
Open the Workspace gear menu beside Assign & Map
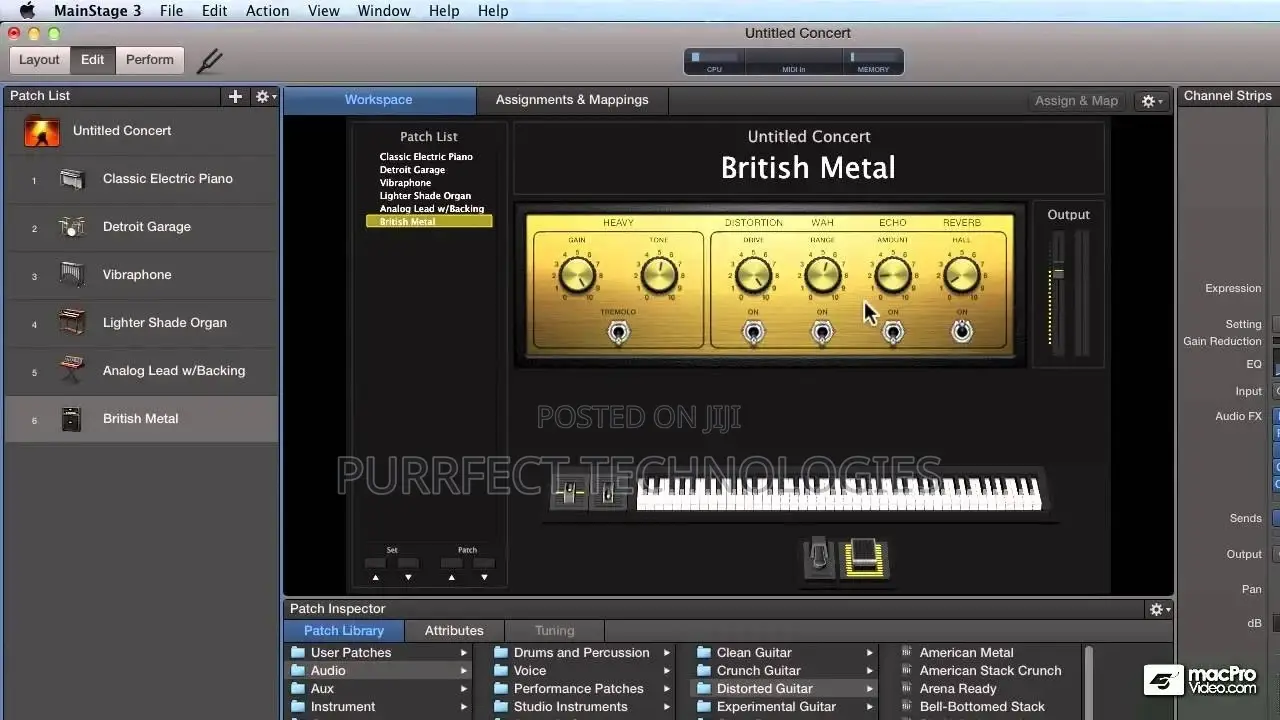pyautogui.click(x=1152, y=101)
